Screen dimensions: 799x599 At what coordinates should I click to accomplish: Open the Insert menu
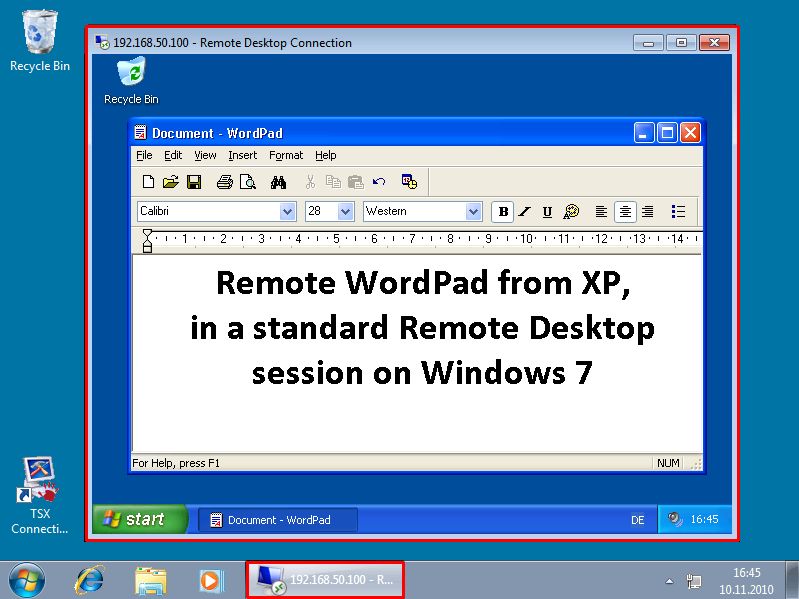pos(242,156)
